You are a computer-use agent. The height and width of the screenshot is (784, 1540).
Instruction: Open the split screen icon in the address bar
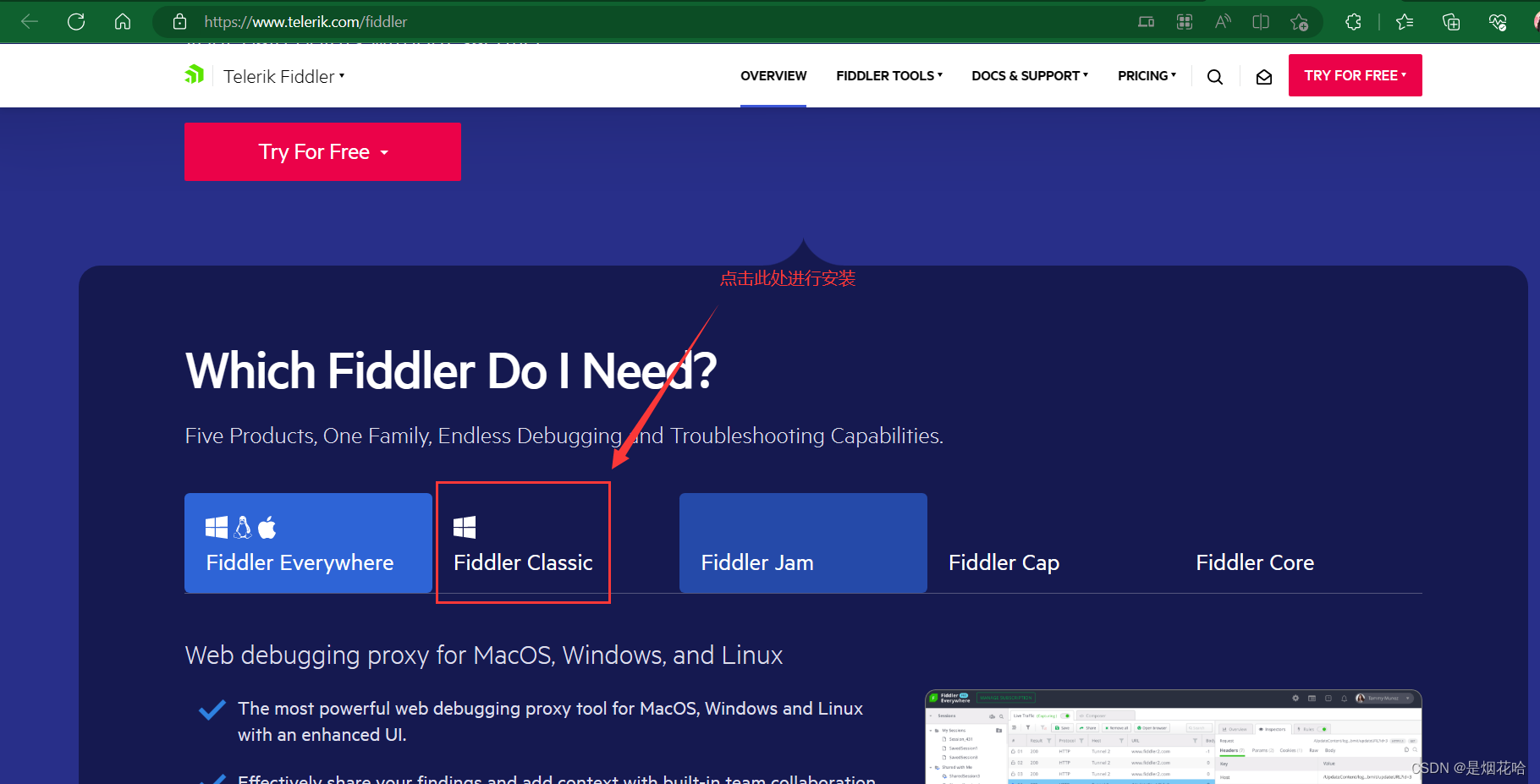[1261, 22]
